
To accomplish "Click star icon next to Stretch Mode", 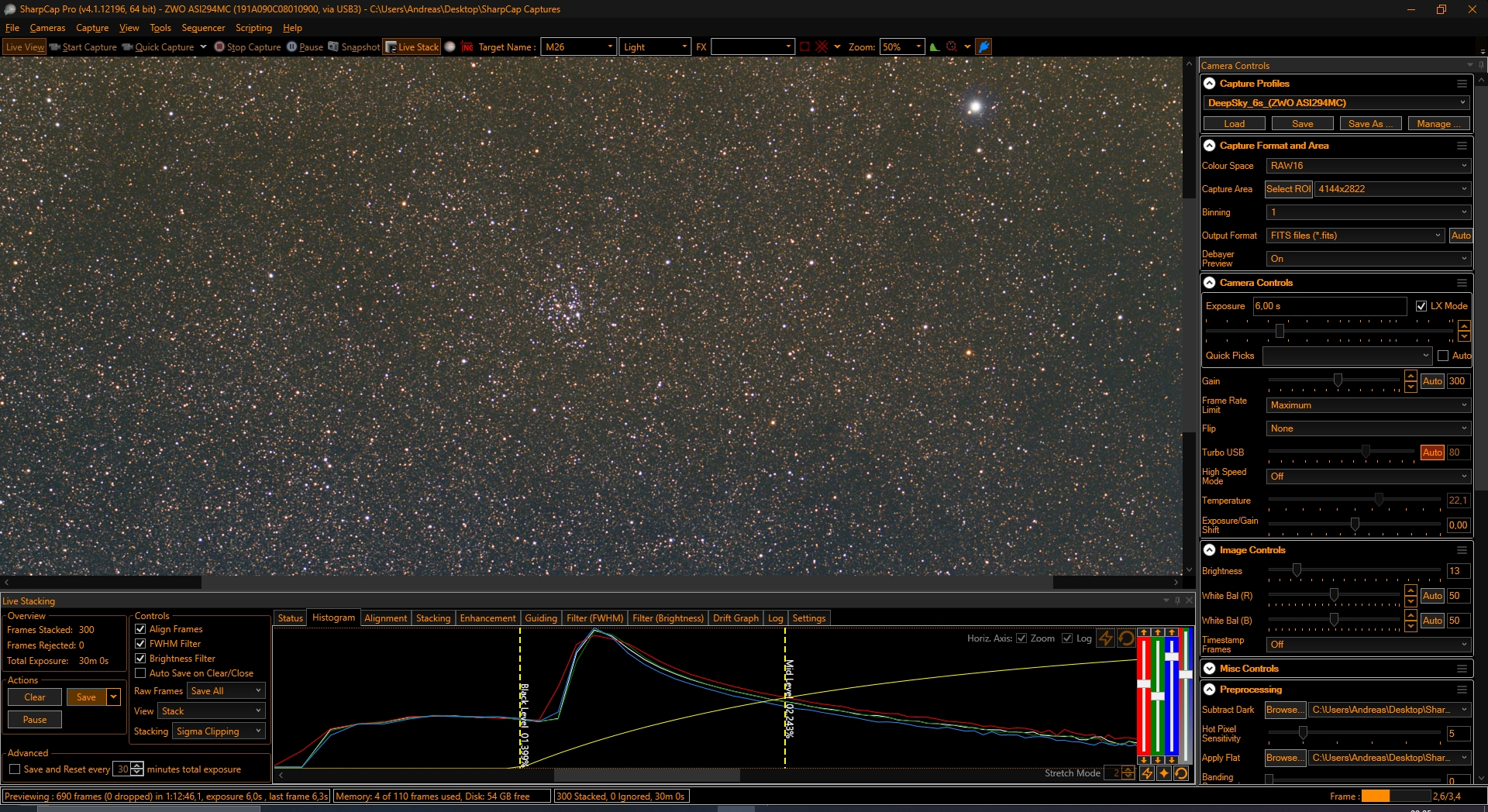I will (1164, 773).
